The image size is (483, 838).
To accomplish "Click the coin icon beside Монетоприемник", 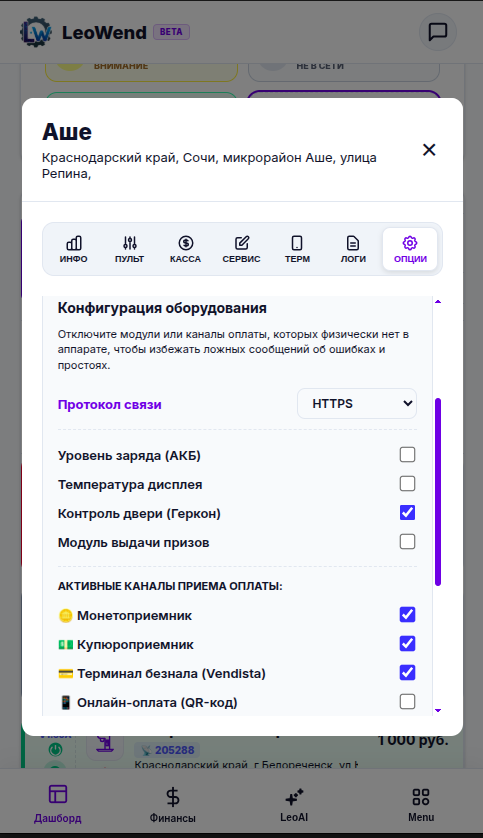I will pyautogui.click(x=65, y=616).
